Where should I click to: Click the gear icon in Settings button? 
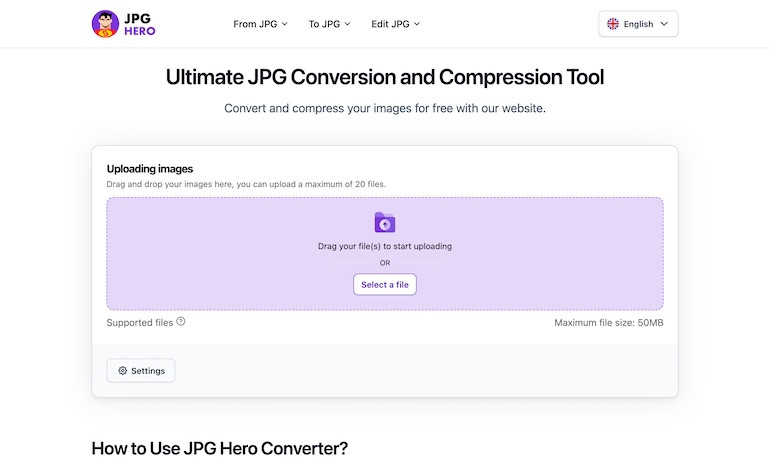[123, 371]
